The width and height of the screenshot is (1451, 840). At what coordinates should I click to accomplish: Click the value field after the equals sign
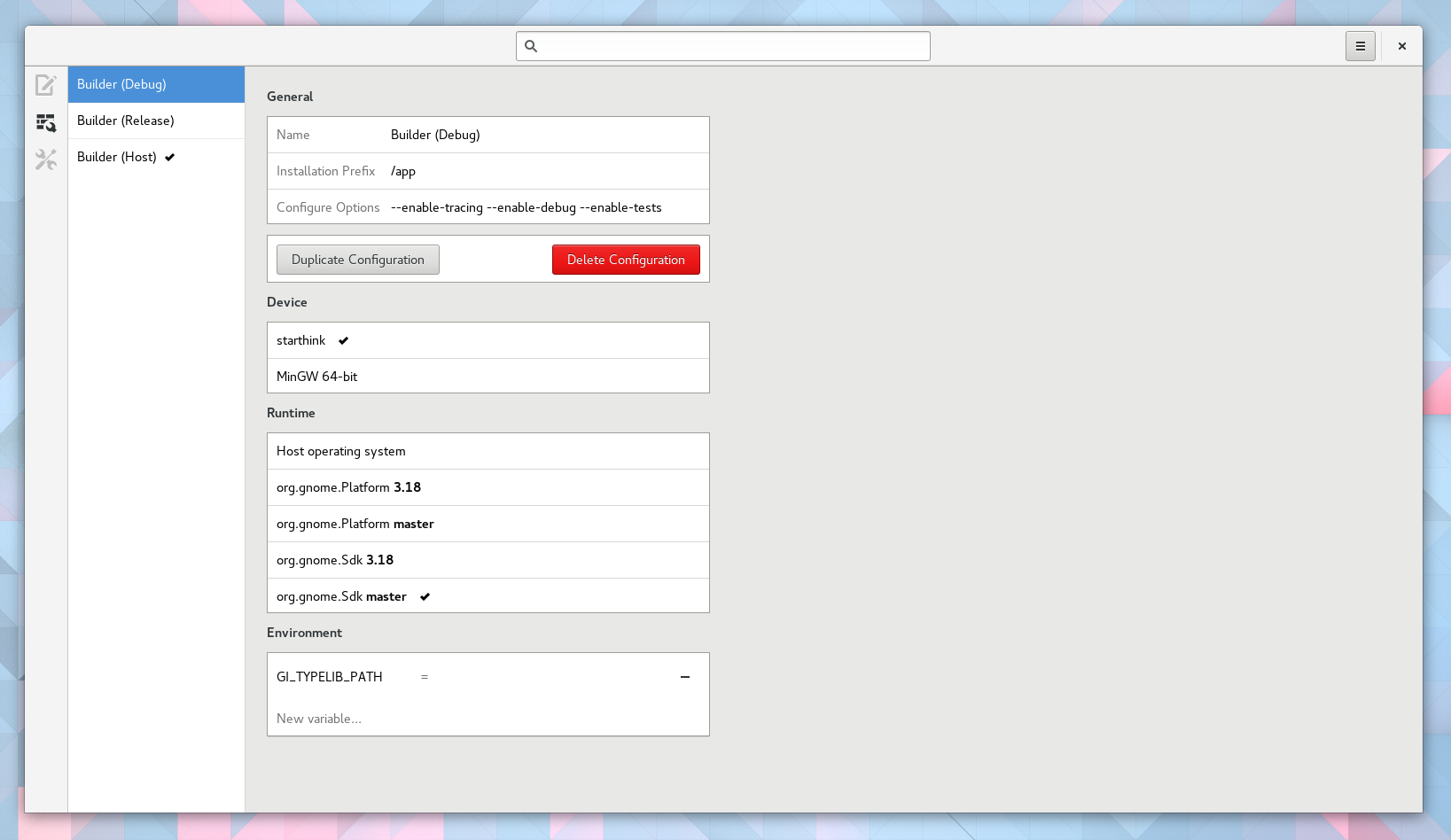[550, 677]
